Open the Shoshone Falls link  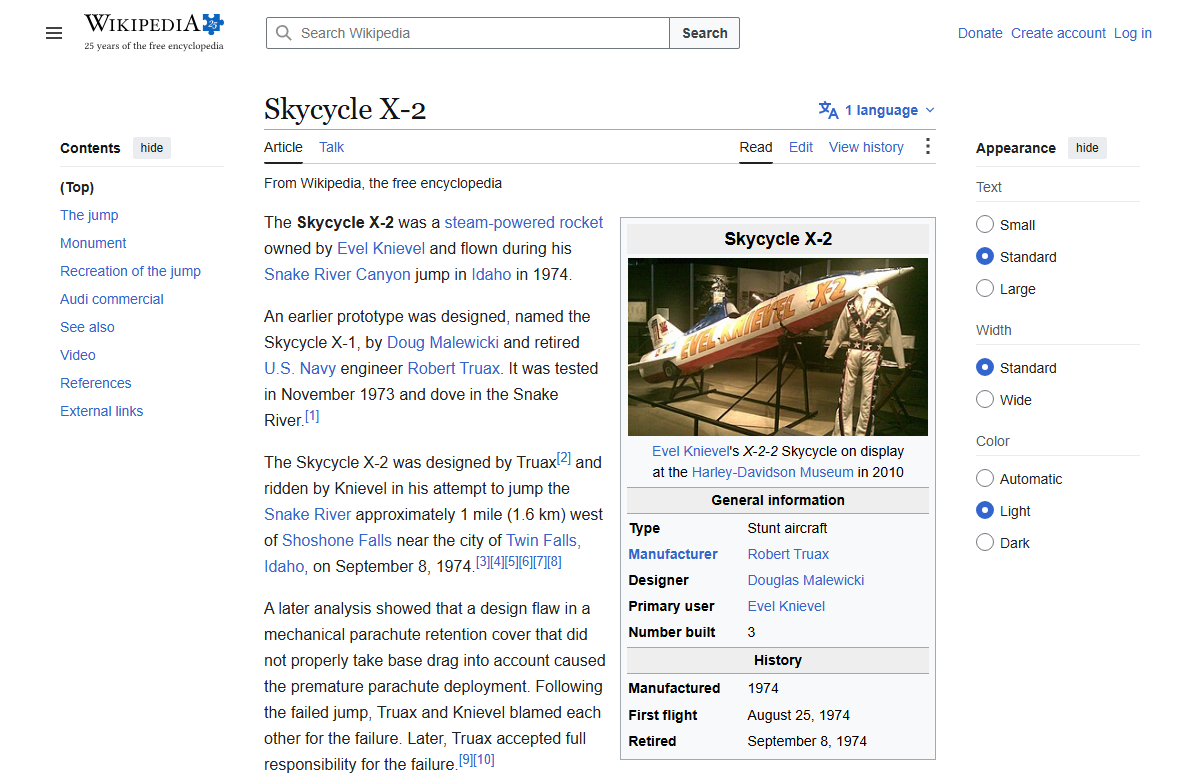[x=337, y=540]
